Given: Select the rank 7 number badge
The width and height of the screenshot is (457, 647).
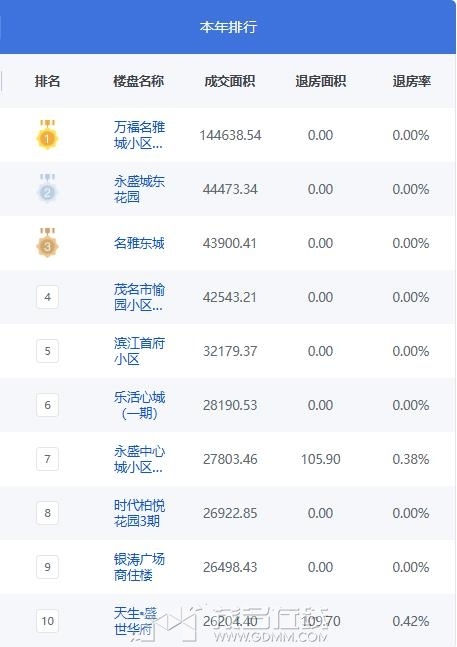Looking at the screenshot, I should point(47,459).
